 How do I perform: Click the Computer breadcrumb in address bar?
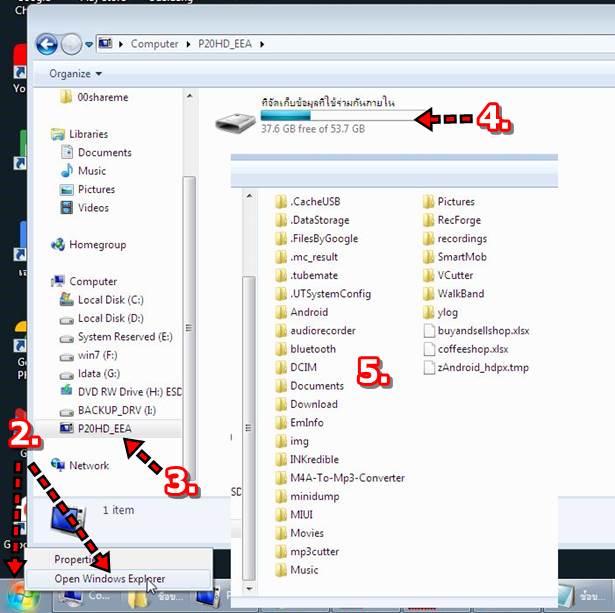(155, 44)
